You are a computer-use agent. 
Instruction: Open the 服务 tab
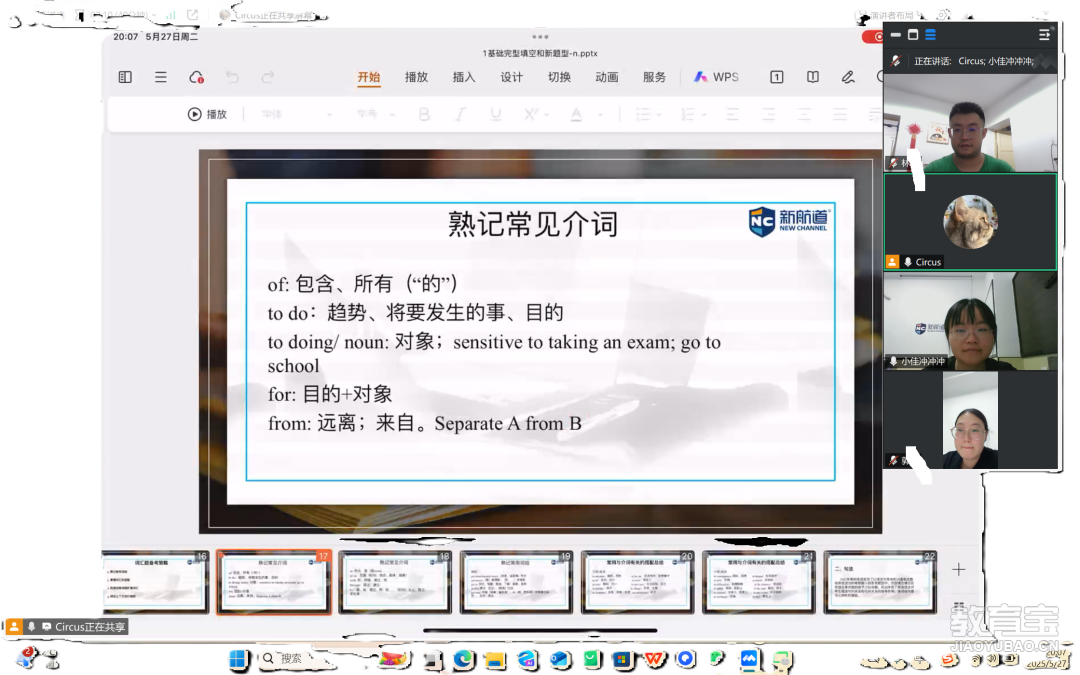654,77
